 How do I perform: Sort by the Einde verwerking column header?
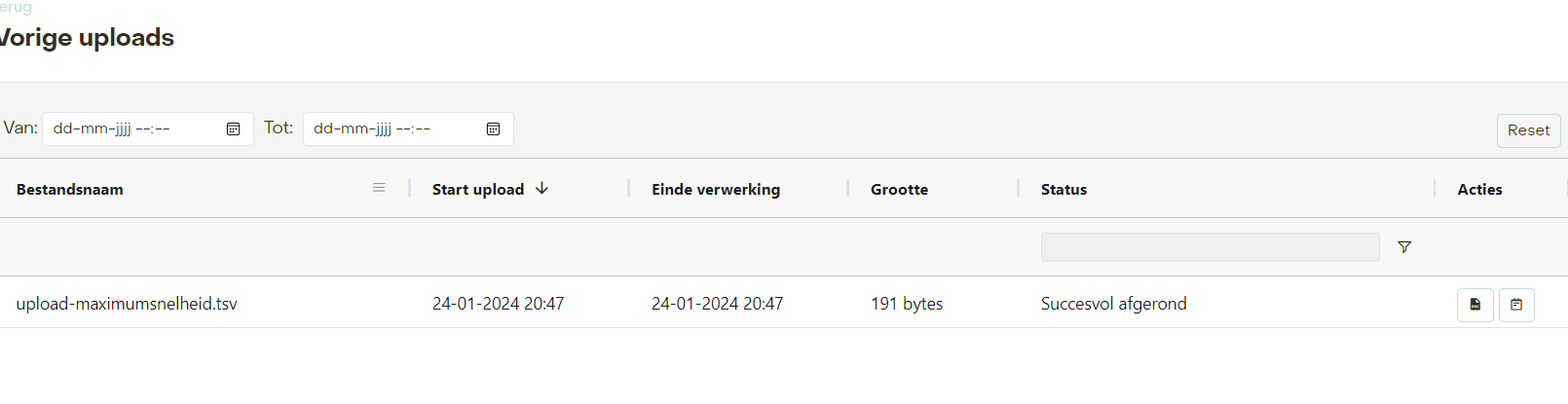(x=716, y=189)
